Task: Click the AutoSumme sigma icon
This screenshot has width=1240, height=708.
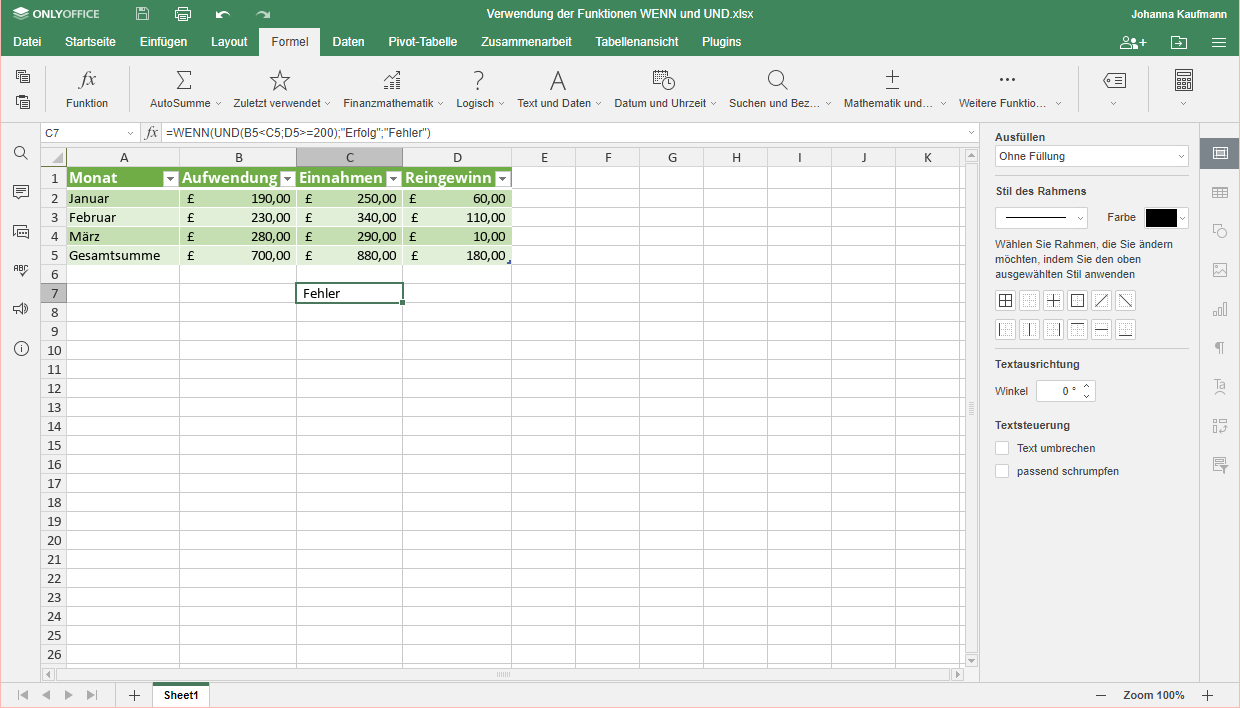Action: click(x=184, y=80)
